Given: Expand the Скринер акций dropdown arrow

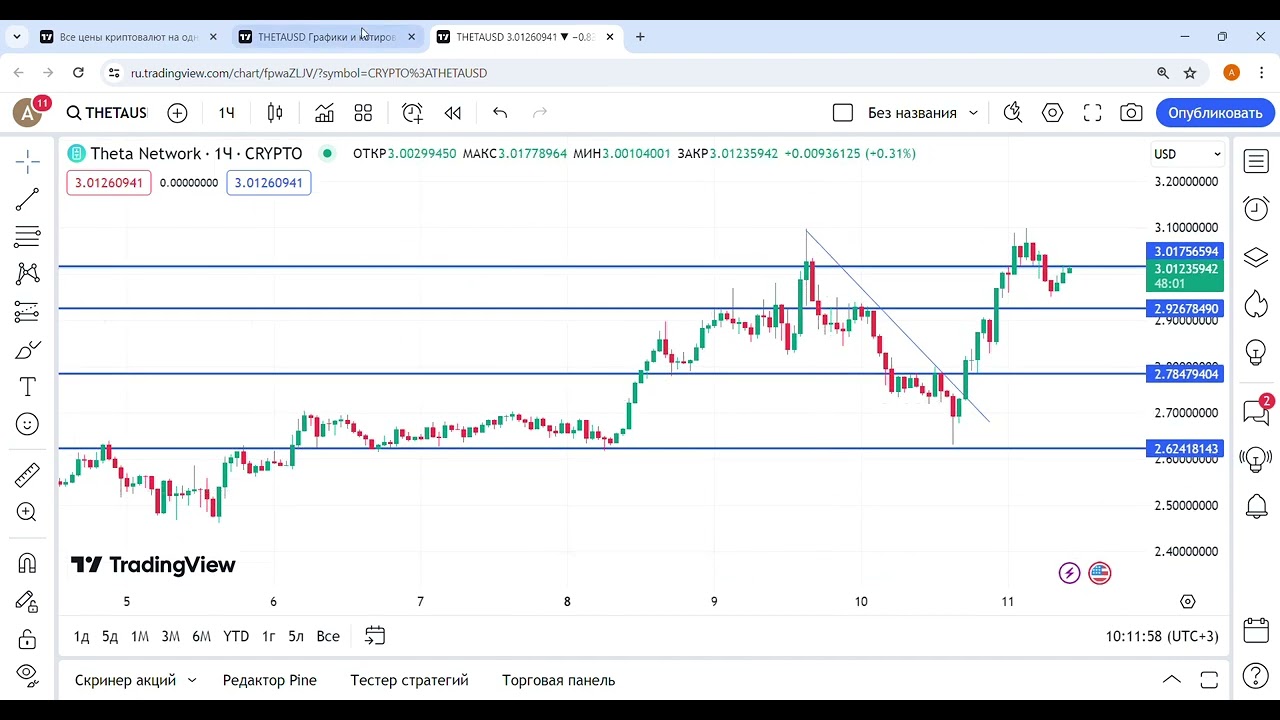Looking at the screenshot, I should (x=192, y=680).
